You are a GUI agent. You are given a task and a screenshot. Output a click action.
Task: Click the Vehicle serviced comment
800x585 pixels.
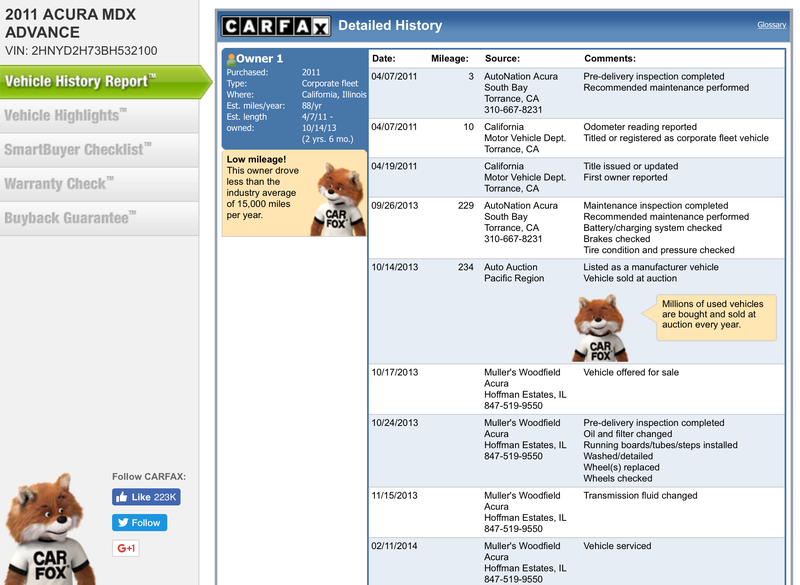[617, 546]
